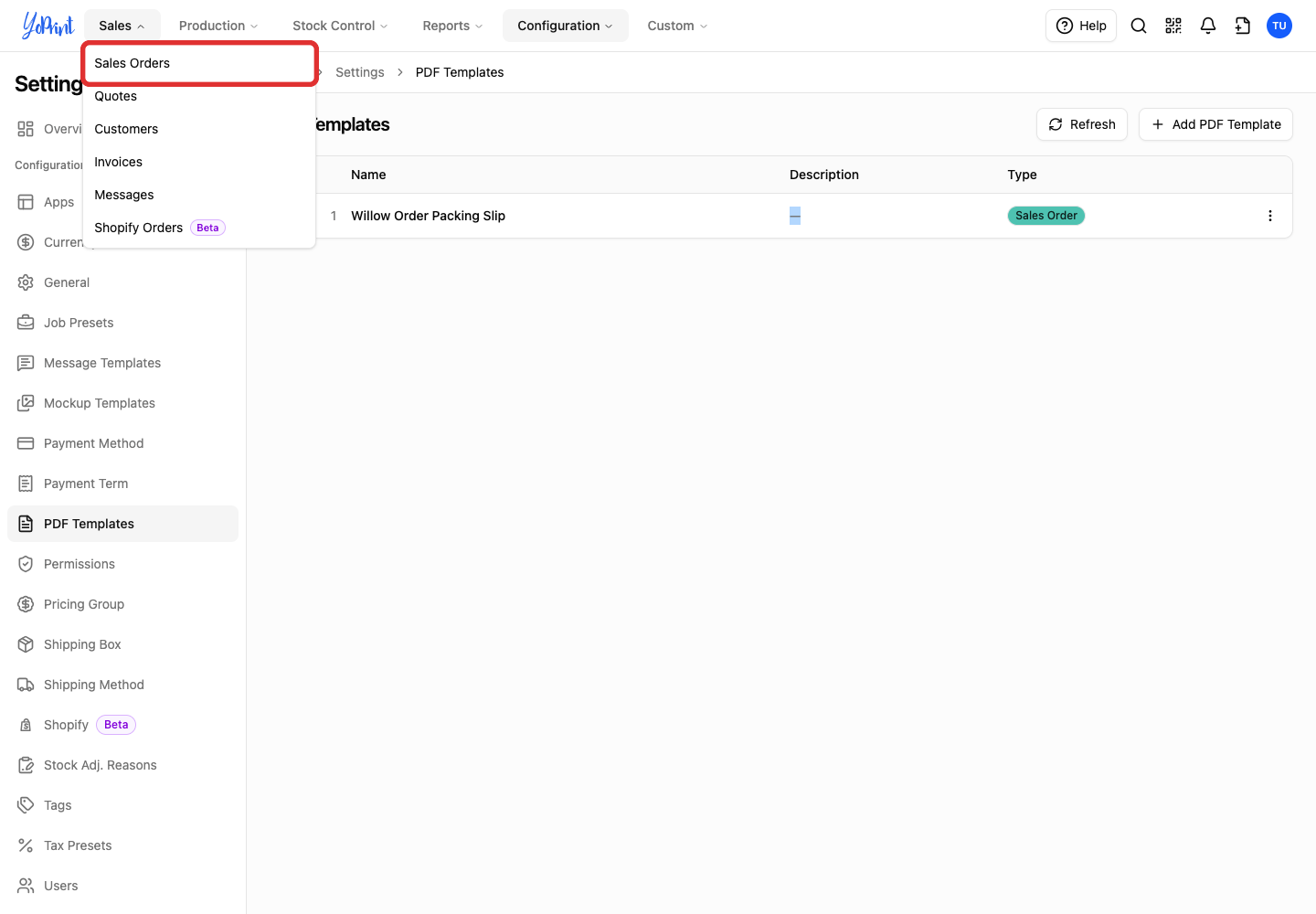Screen dimensions: 1316x914
Task: Expand the Production dropdown menu
Action: [x=218, y=26]
